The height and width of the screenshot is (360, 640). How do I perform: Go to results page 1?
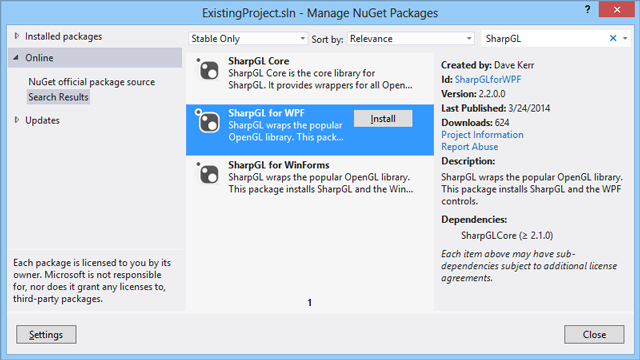click(309, 302)
